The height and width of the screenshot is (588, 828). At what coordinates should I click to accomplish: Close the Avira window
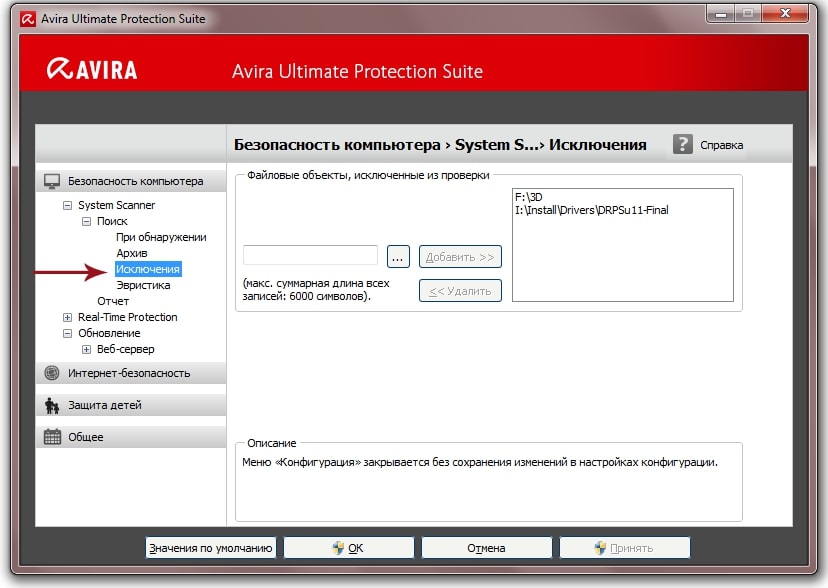click(x=785, y=14)
